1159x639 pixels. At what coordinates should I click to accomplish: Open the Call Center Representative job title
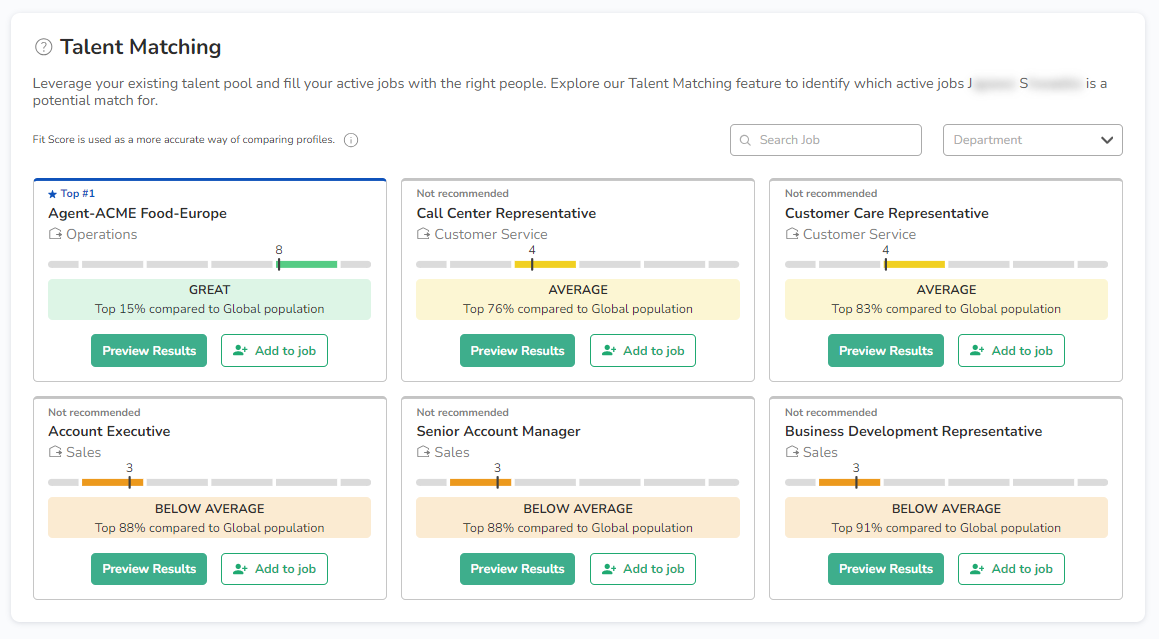(506, 213)
